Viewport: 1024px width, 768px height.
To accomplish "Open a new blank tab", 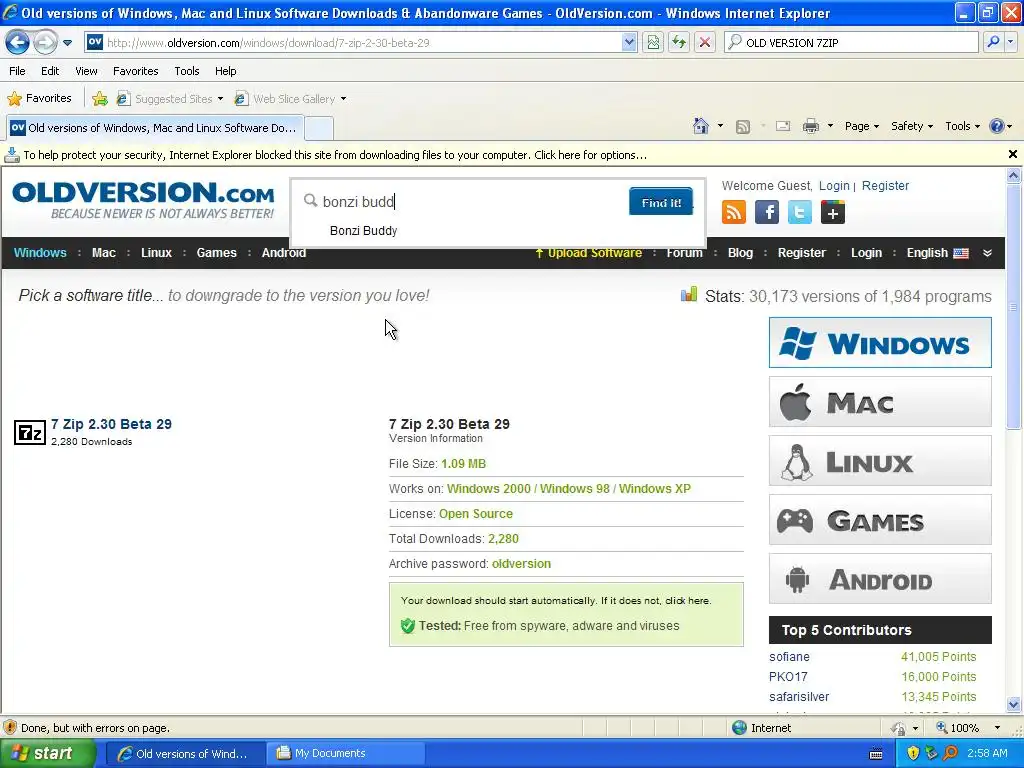I will coord(319,128).
